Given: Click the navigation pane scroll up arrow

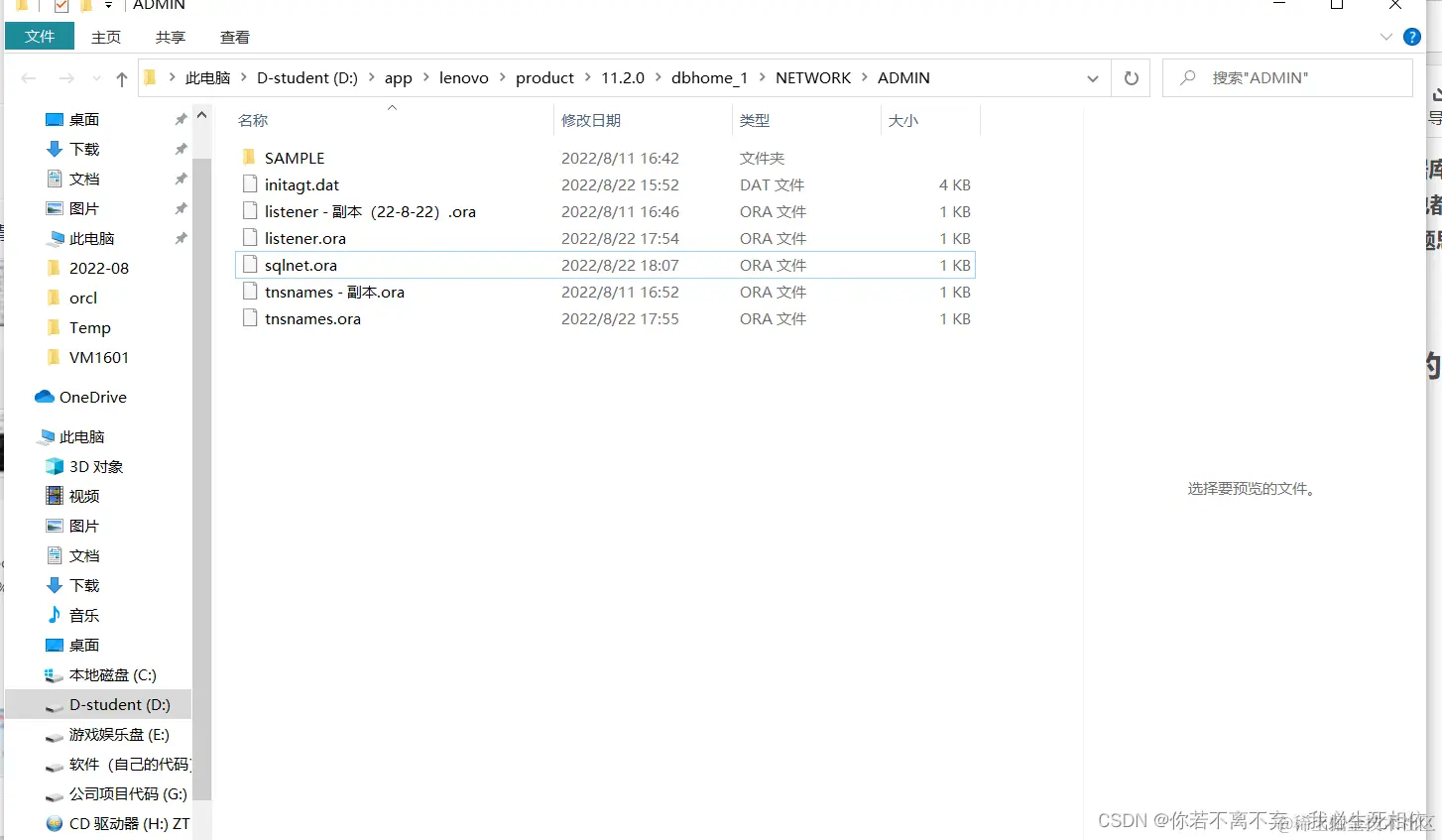Looking at the screenshot, I should pyautogui.click(x=202, y=115).
